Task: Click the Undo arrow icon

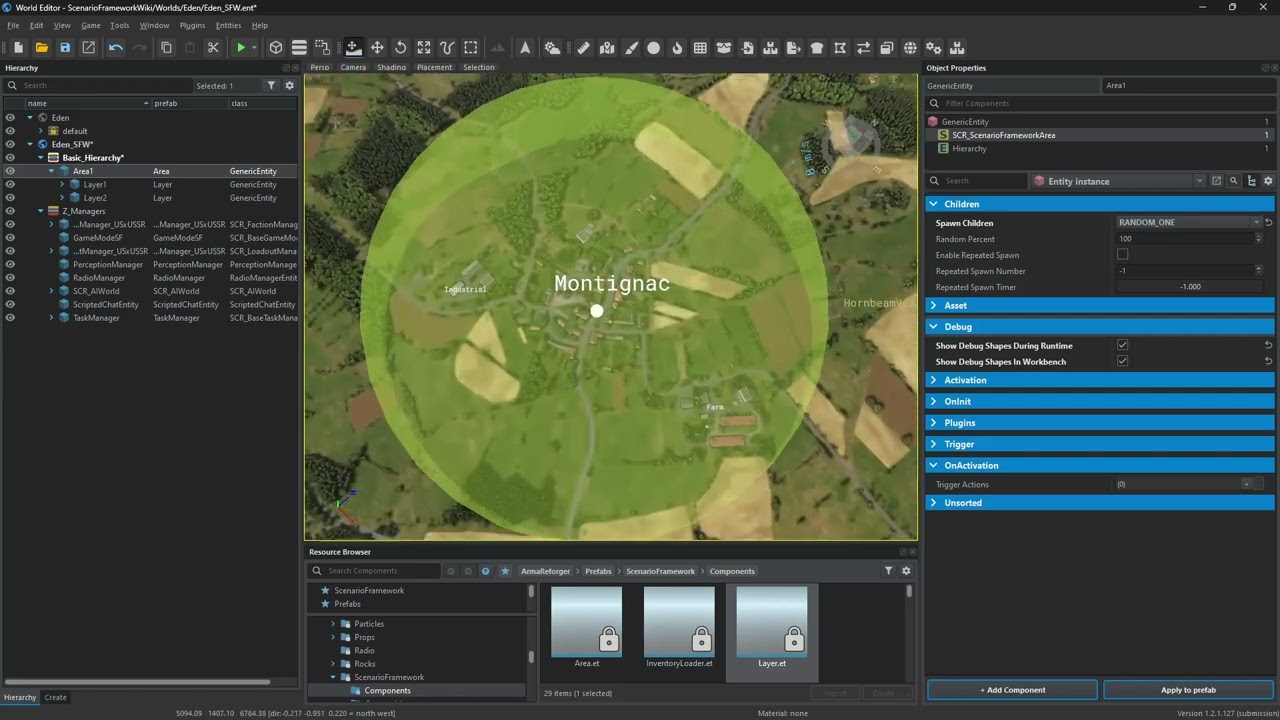Action: click(x=116, y=48)
